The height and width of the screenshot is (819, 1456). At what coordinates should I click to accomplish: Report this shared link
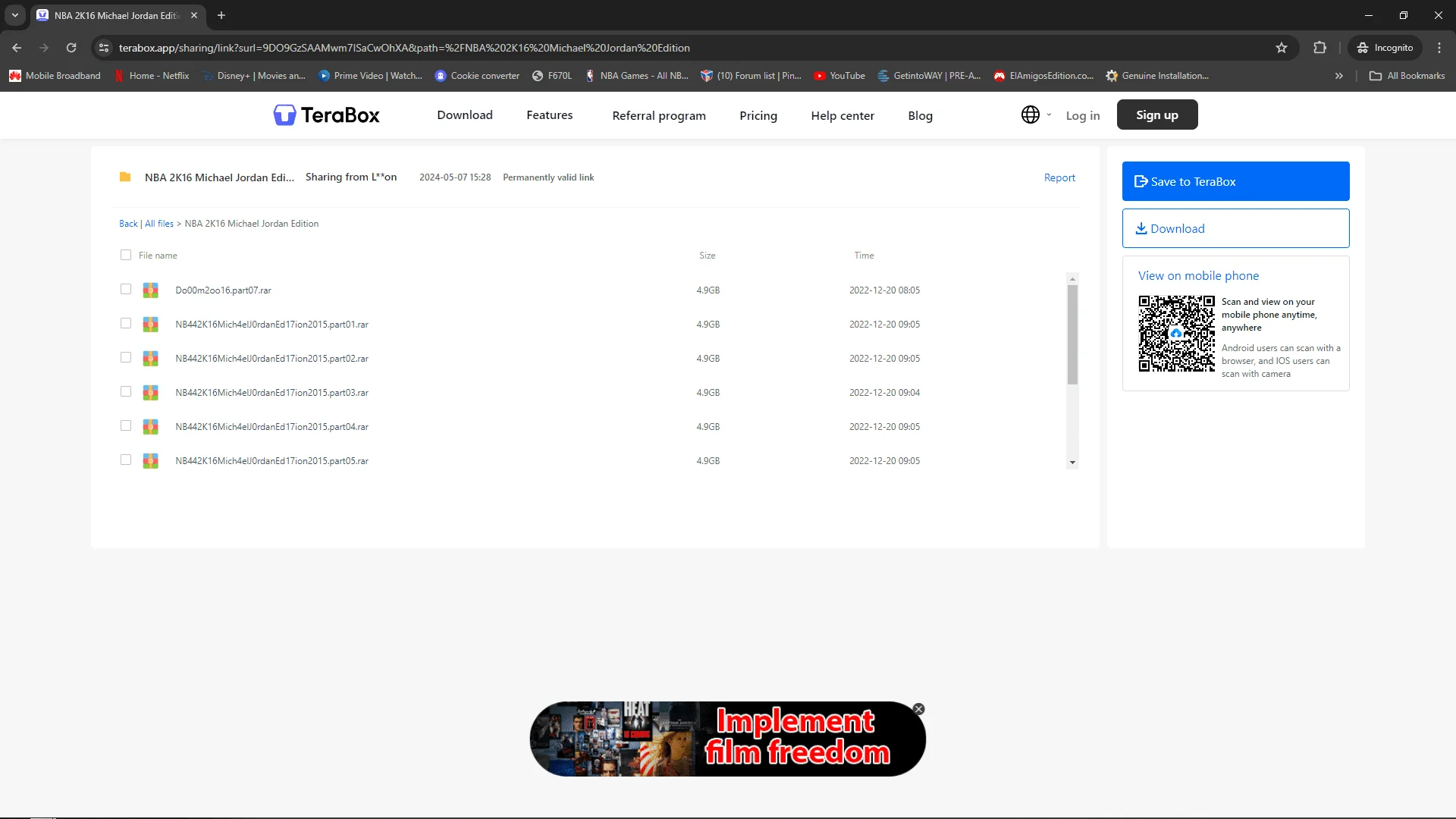[1059, 177]
